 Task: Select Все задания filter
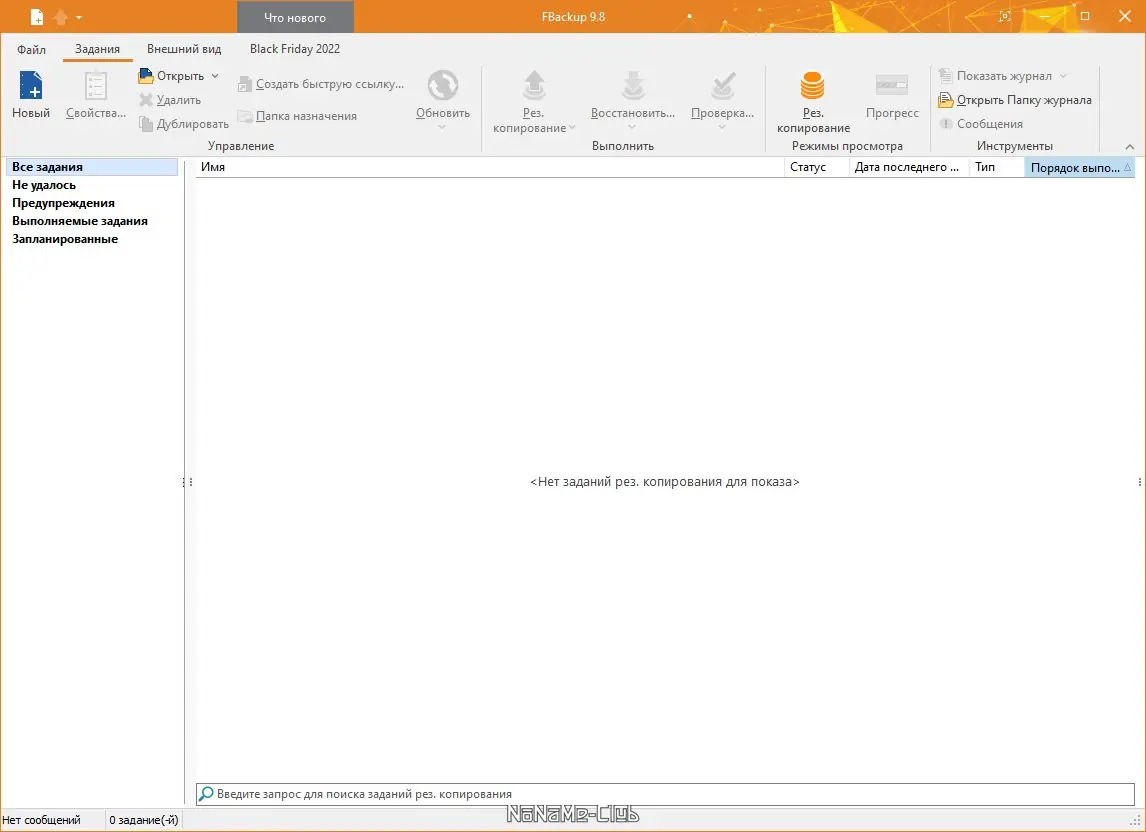click(92, 167)
